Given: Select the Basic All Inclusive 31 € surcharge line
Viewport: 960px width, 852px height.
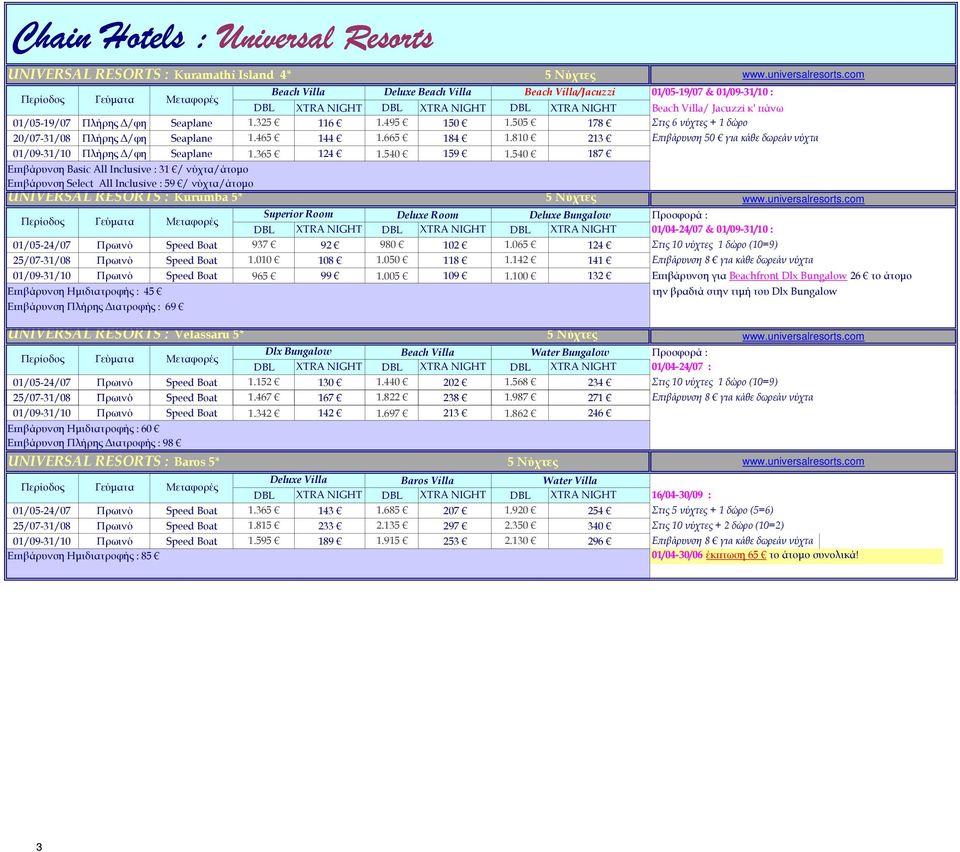Looking at the screenshot, I should point(128,169).
